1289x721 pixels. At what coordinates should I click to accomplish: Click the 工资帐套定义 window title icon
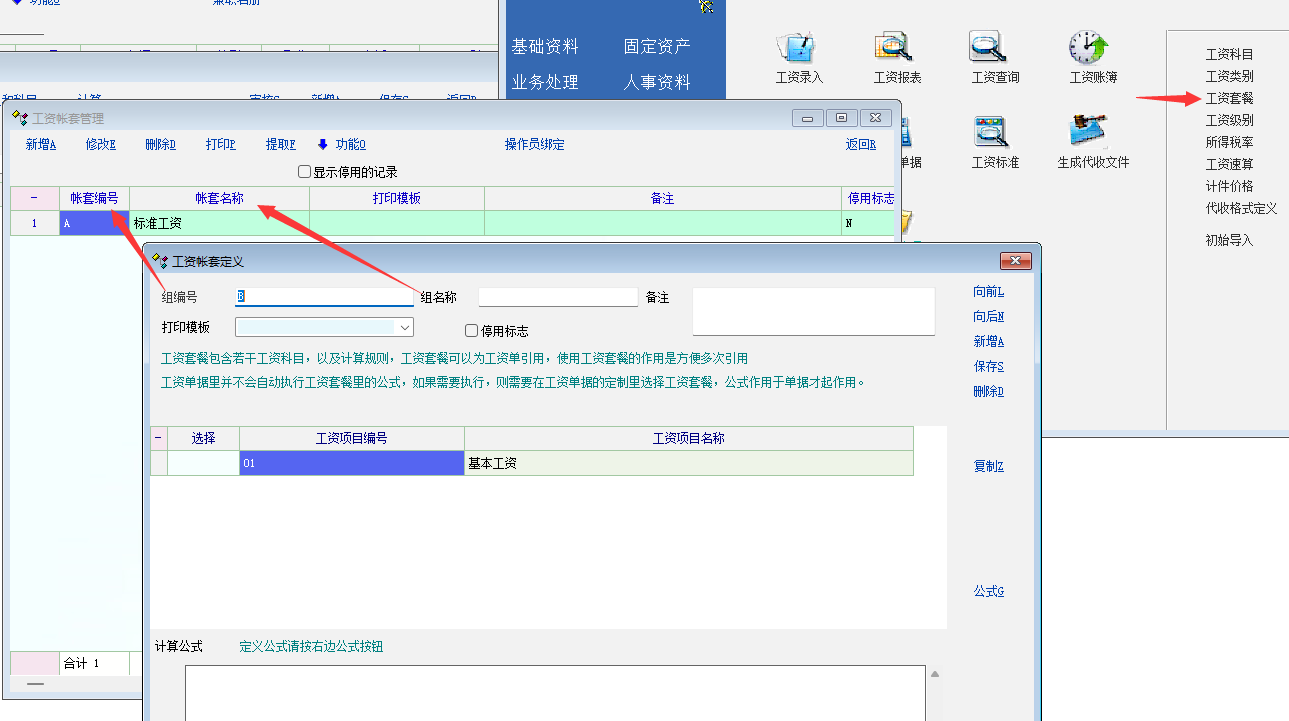click(x=160, y=261)
